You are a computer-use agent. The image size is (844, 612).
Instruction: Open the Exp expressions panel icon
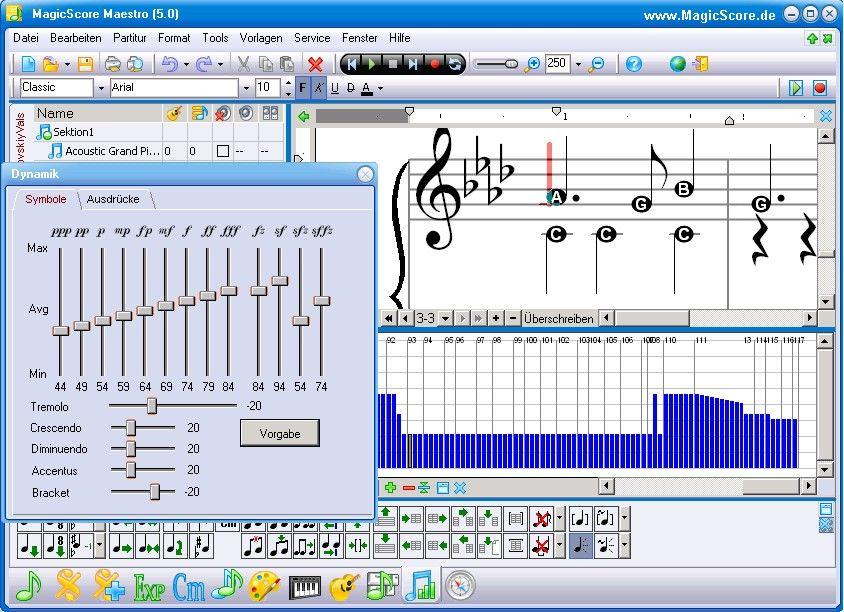click(149, 587)
